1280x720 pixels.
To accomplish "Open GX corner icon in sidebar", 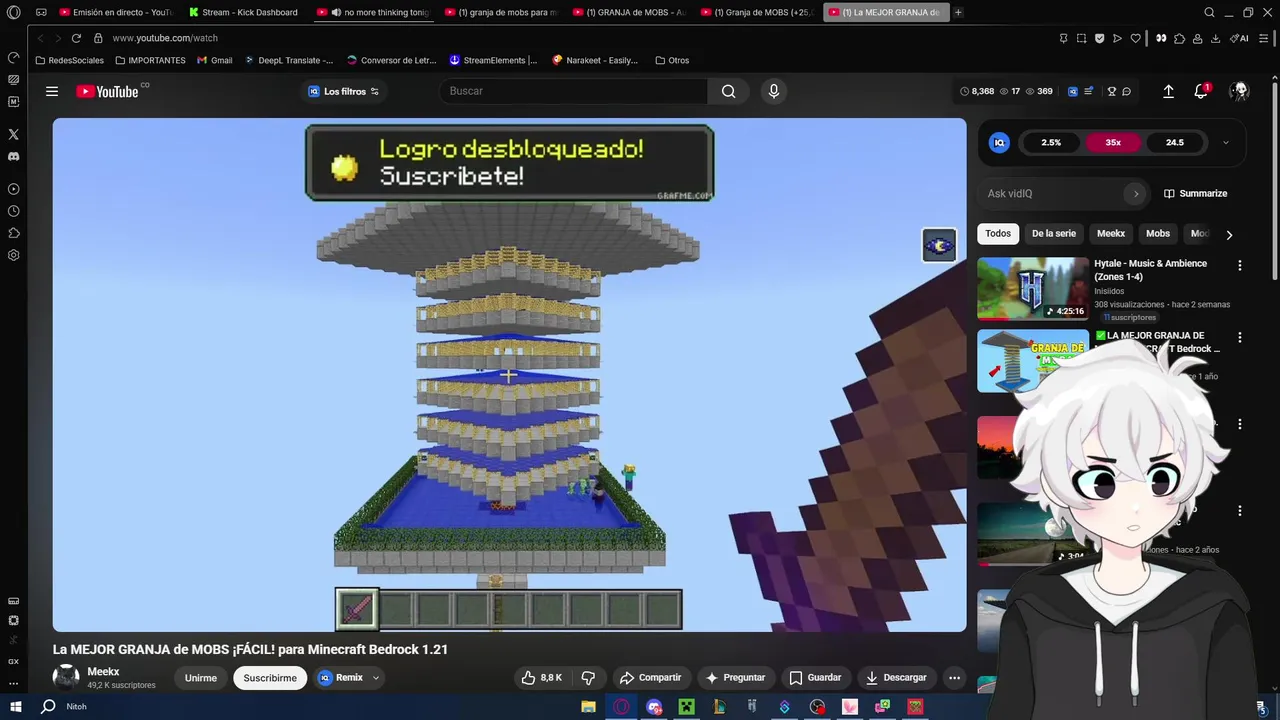I will click(x=13, y=661).
